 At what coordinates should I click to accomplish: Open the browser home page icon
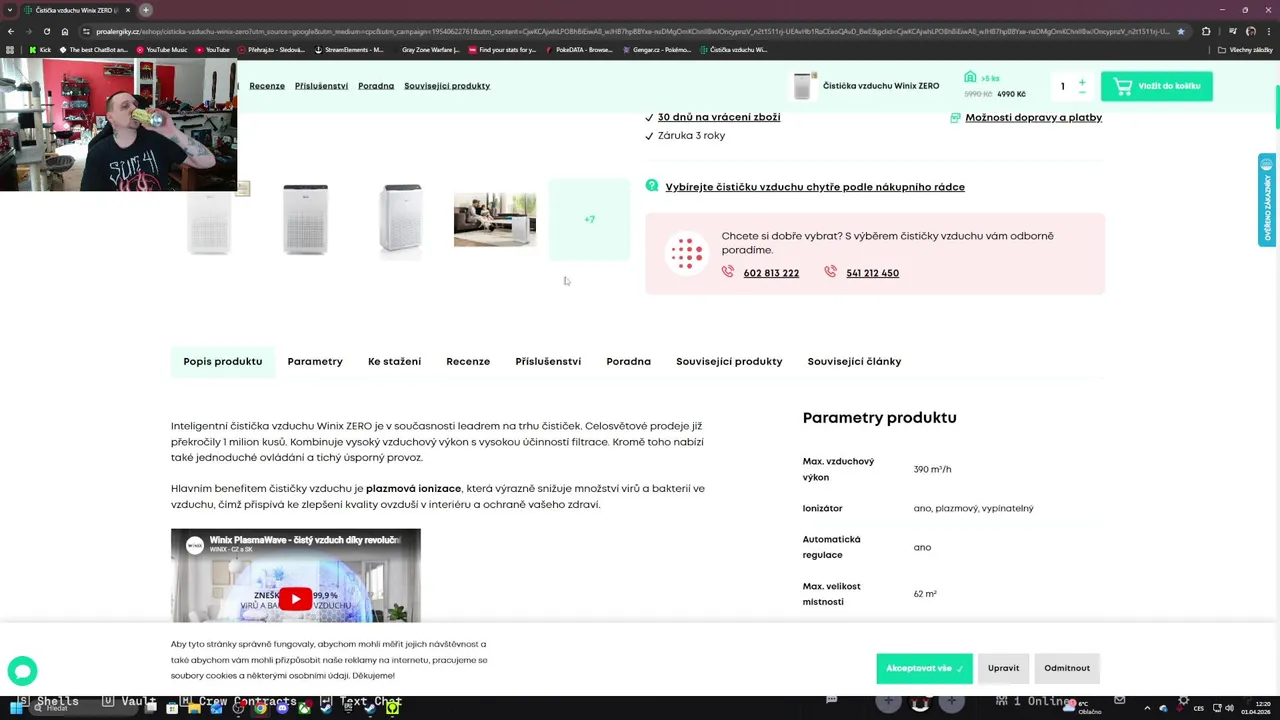(x=65, y=31)
